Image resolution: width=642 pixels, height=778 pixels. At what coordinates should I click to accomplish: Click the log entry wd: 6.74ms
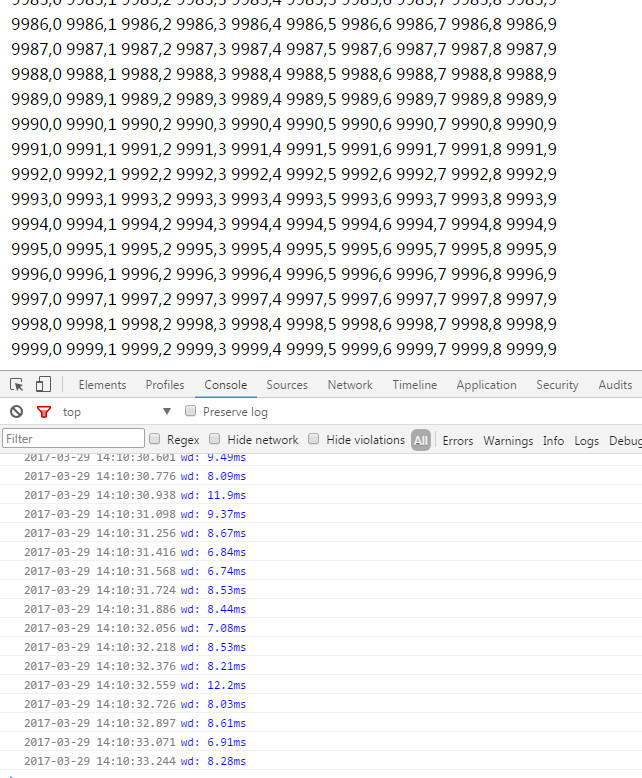tap(321, 571)
